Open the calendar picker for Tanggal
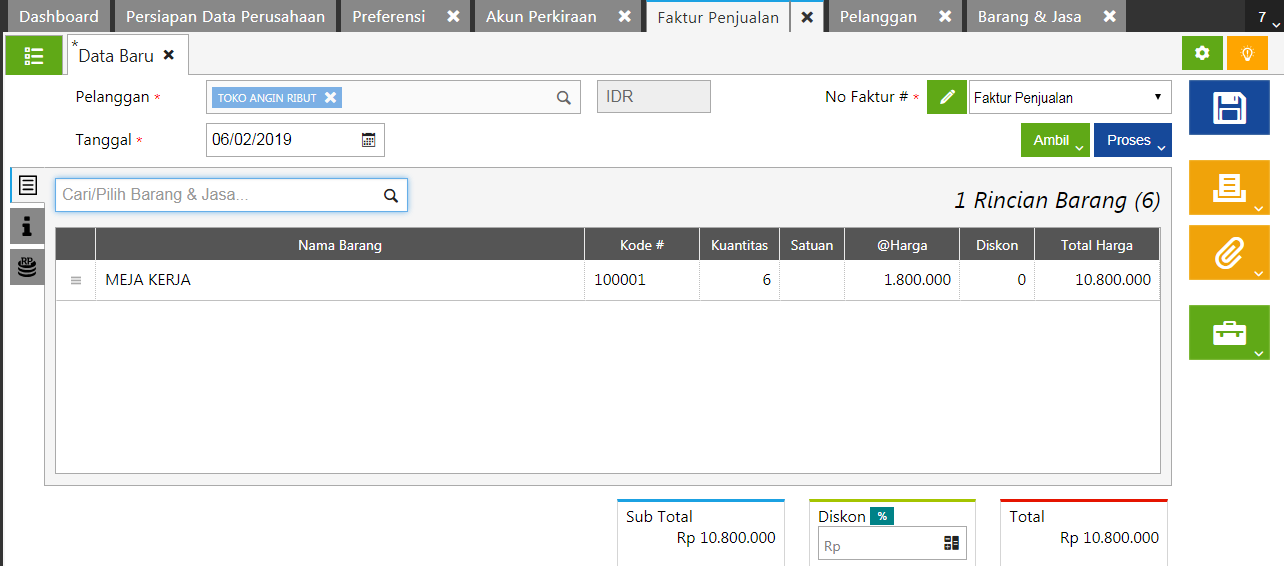 pyautogui.click(x=368, y=140)
